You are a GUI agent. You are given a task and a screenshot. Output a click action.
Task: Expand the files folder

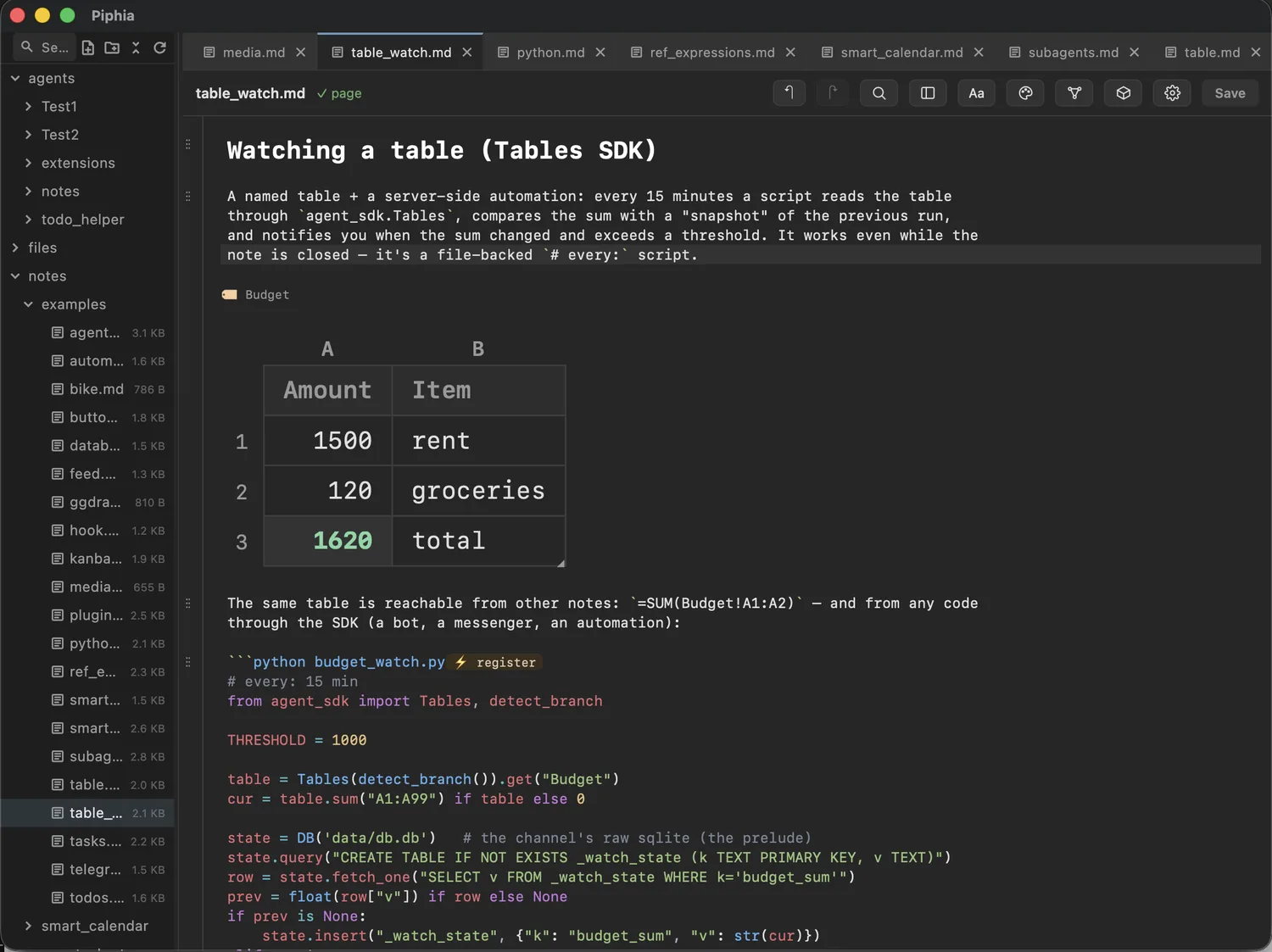click(x=15, y=248)
